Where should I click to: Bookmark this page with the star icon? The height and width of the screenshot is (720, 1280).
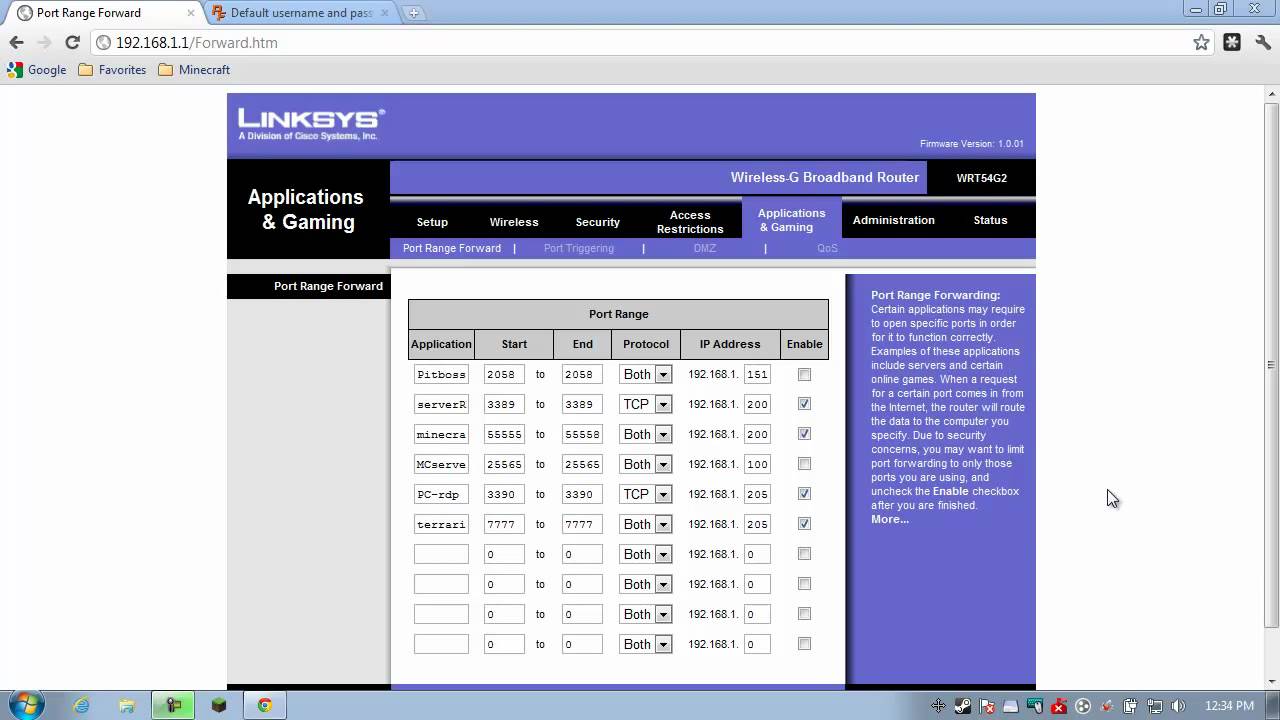click(1201, 42)
